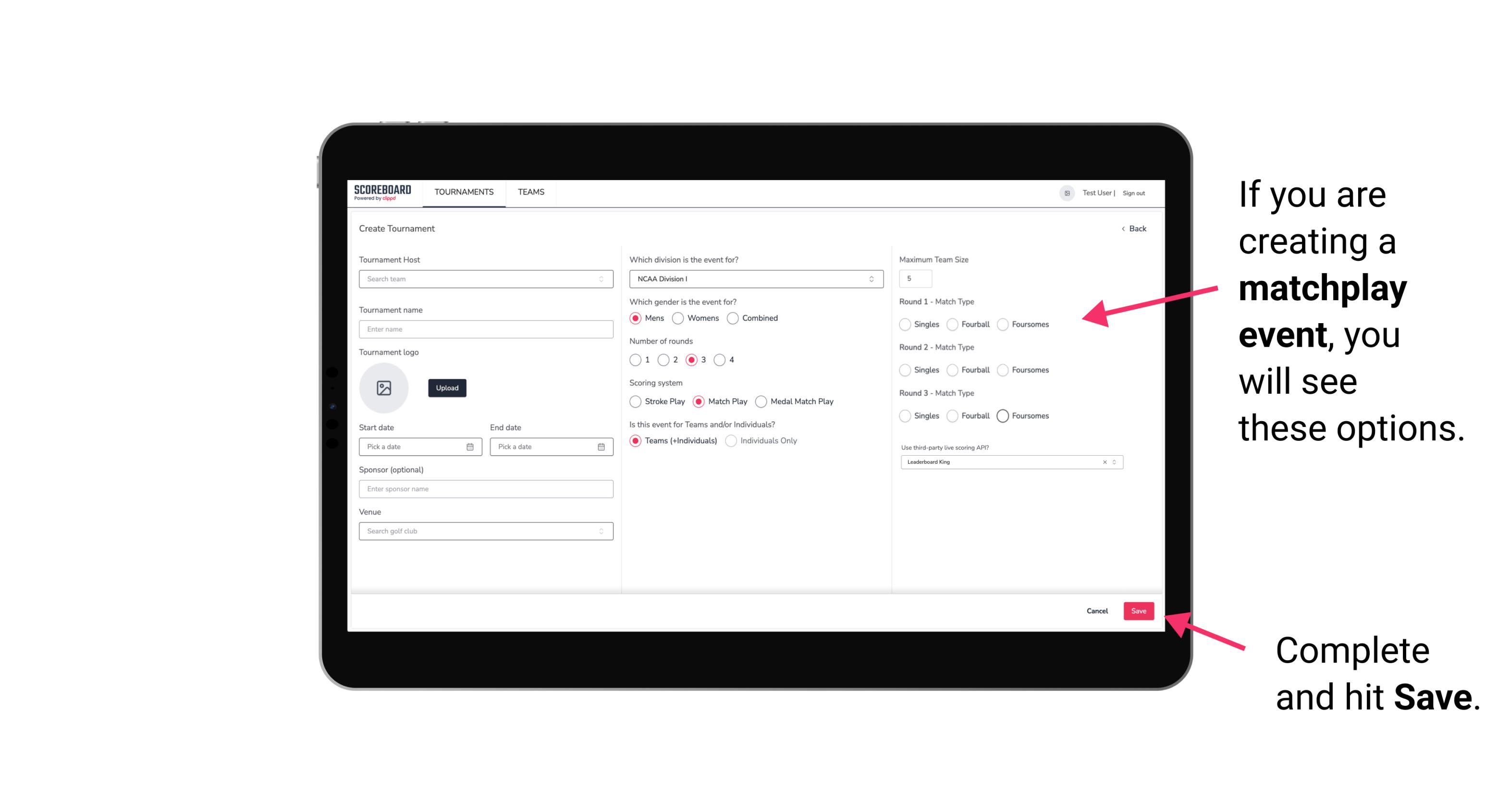
Task: Switch to the TOURNAMENTS tab
Action: coord(464,192)
